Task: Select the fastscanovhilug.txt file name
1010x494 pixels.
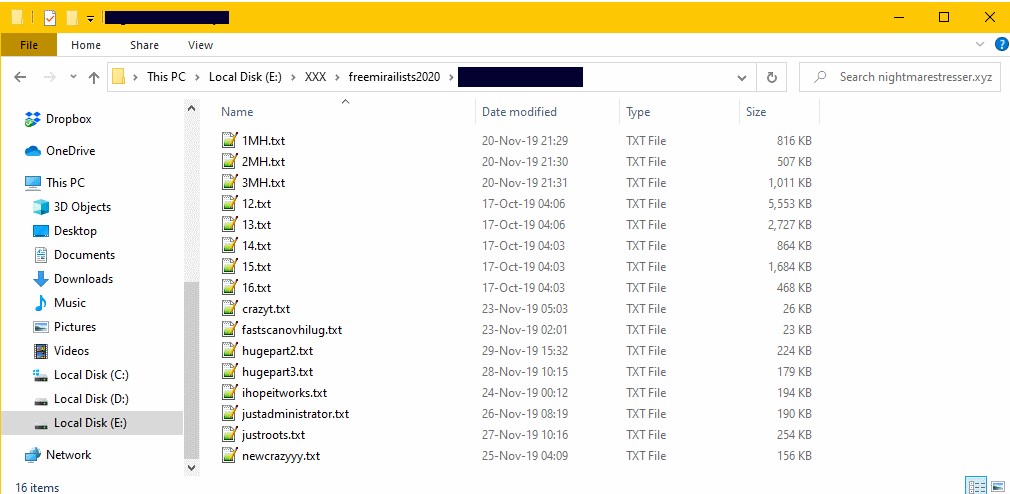Action: point(292,330)
